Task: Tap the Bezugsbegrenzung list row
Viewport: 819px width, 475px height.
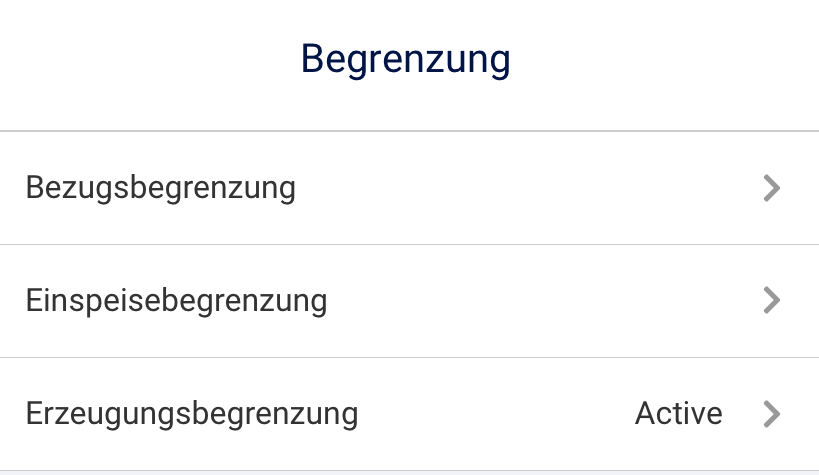Action: (400, 188)
